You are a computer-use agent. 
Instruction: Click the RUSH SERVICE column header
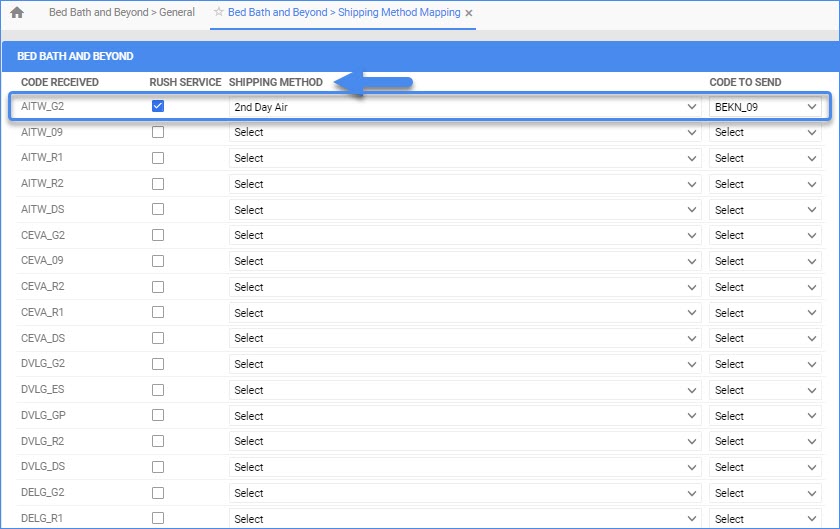[x=185, y=82]
